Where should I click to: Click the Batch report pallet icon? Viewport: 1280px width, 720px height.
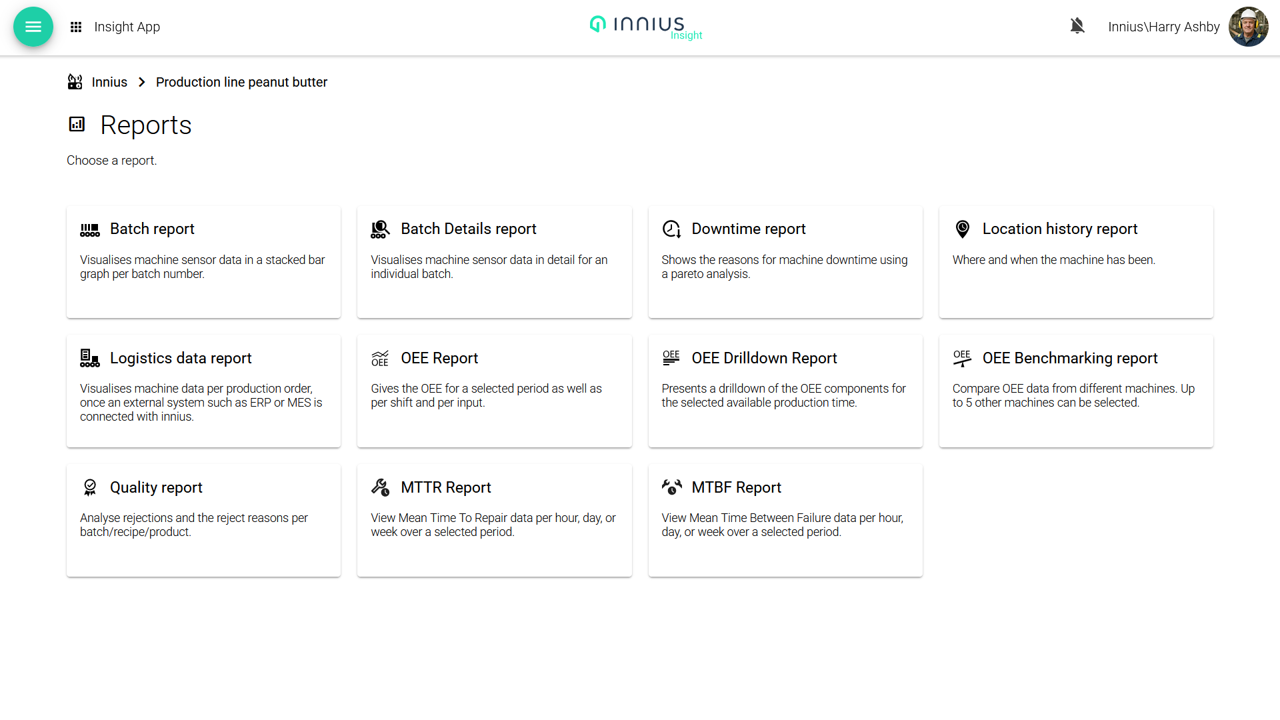90,229
